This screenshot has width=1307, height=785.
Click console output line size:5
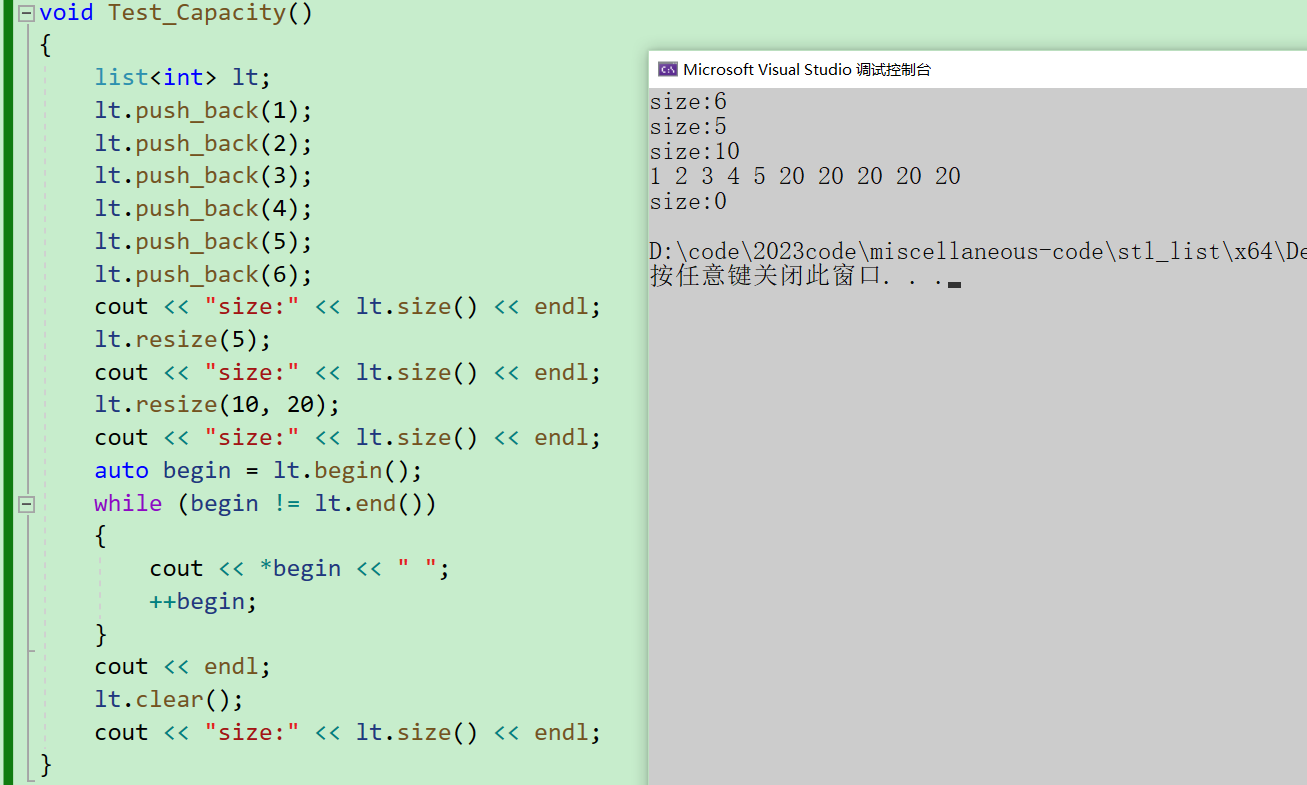click(x=688, y=127)
